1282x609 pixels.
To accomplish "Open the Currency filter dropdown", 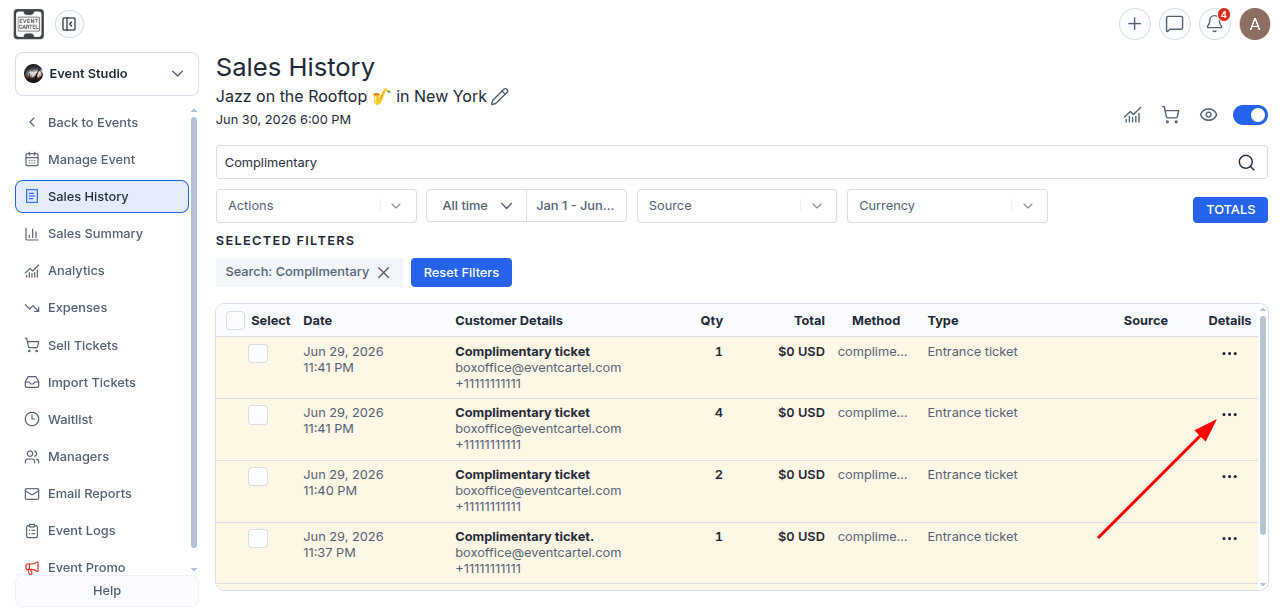I will pyautogui.click(x=947, y=206).
